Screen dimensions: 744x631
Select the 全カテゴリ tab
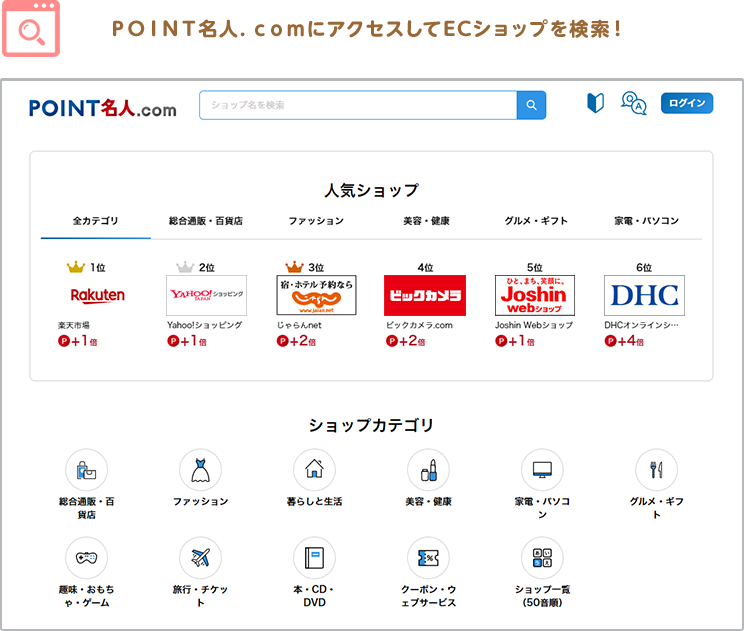[x=95, y=221]
